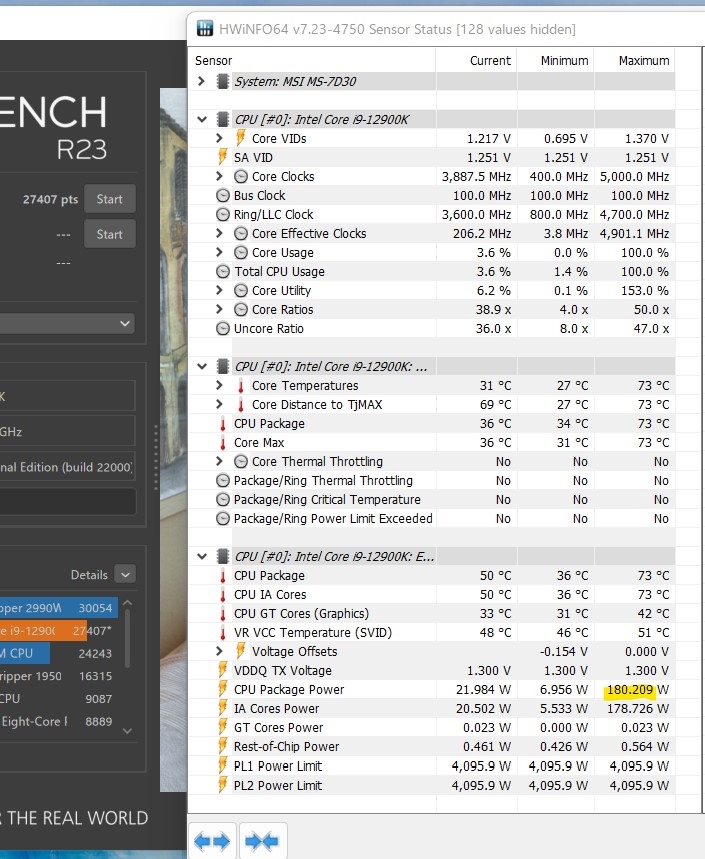The width and height of the screenshot is (705, 859).
Task: Click the clock icon beside Package/Ring Critical Temperature
Action: [x=222, y=500]
